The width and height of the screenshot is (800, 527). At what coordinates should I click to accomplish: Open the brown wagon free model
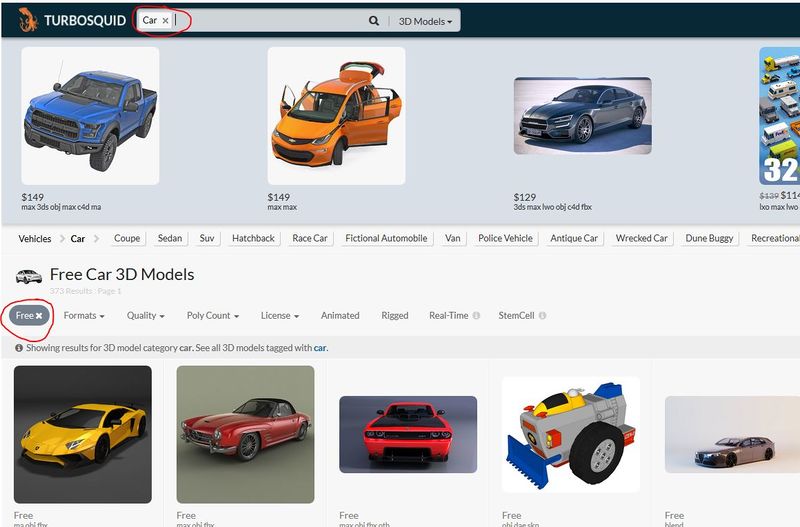(733, 435)
